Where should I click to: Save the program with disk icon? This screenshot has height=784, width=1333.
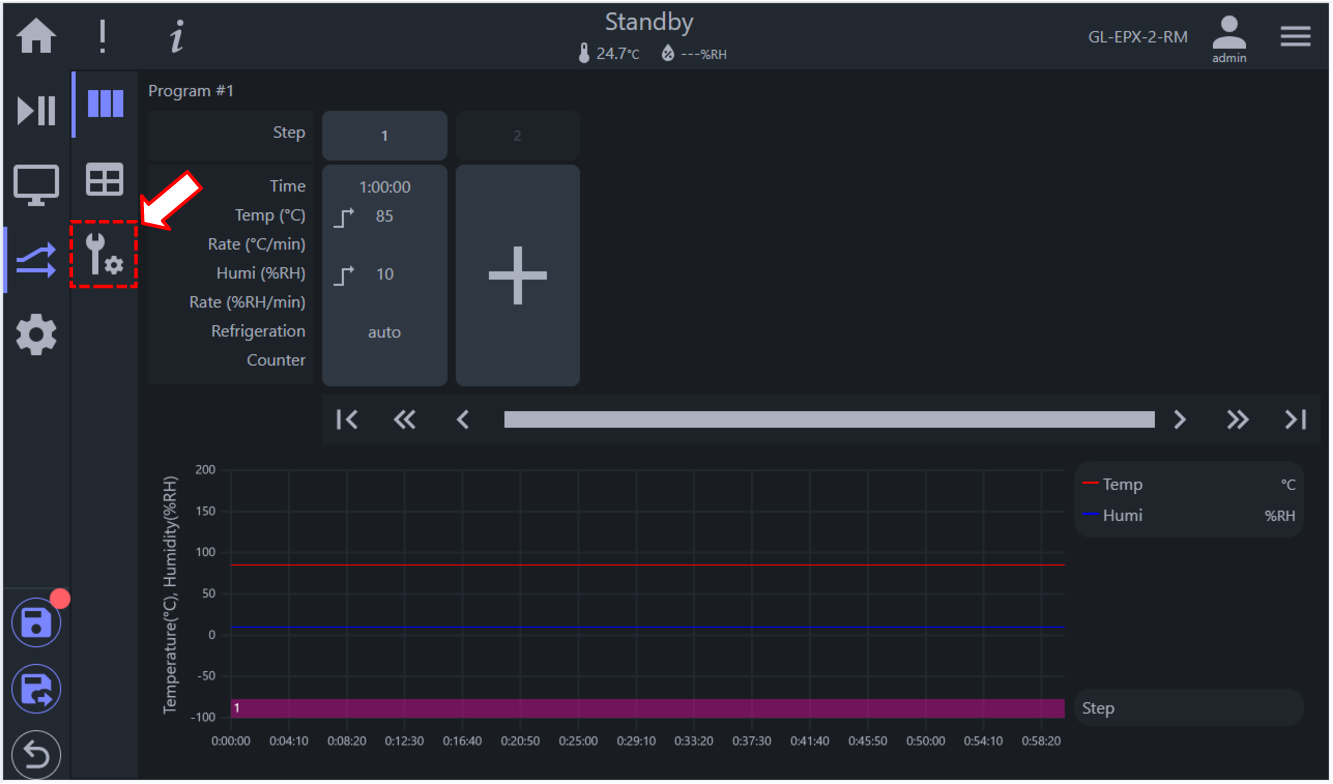(36, 623)
